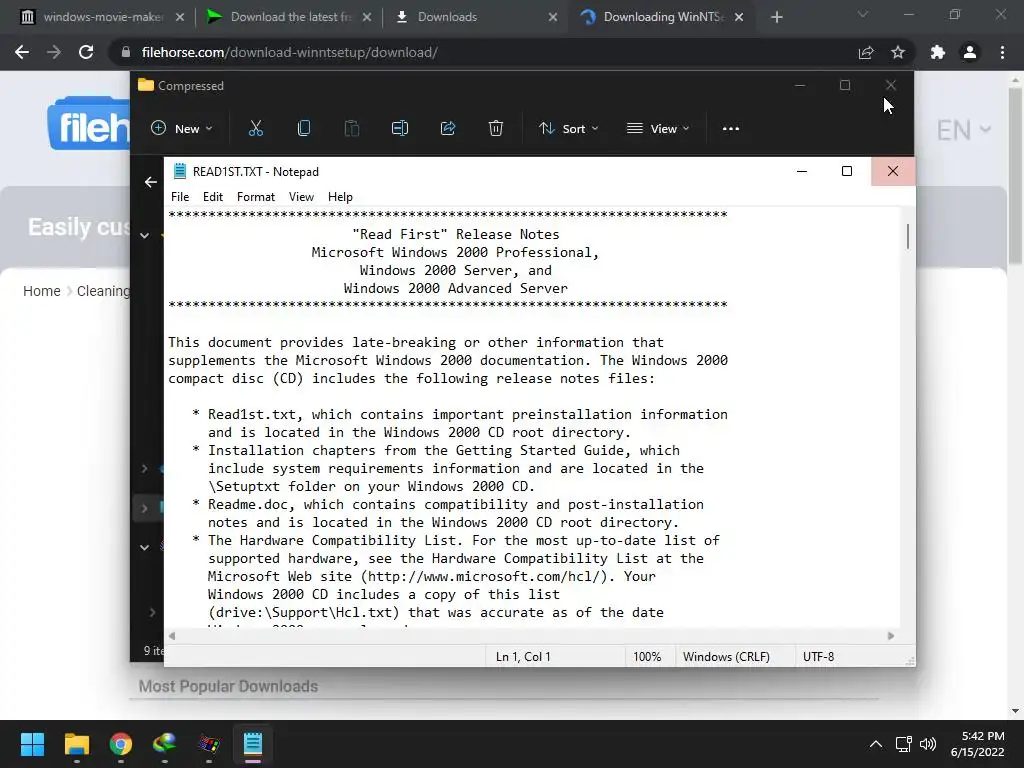Open the Chrome profile icon
Viewport: 1024px width, 768px height.
click(970, 52)
